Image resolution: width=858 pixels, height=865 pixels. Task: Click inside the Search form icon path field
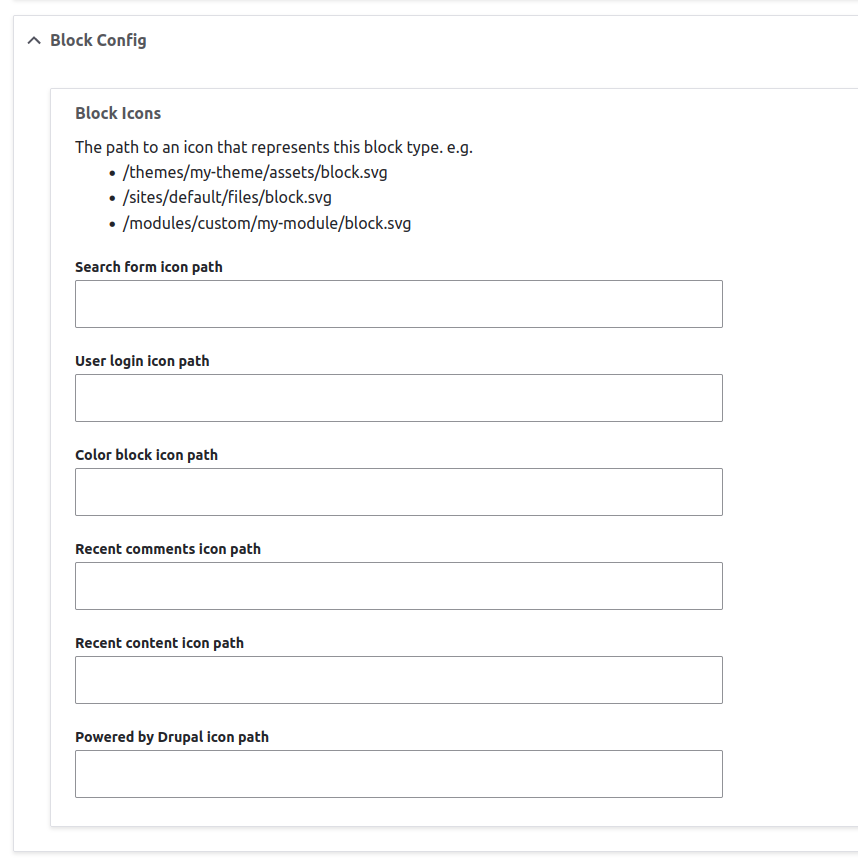pyautogui.click(x=398, y=303)
